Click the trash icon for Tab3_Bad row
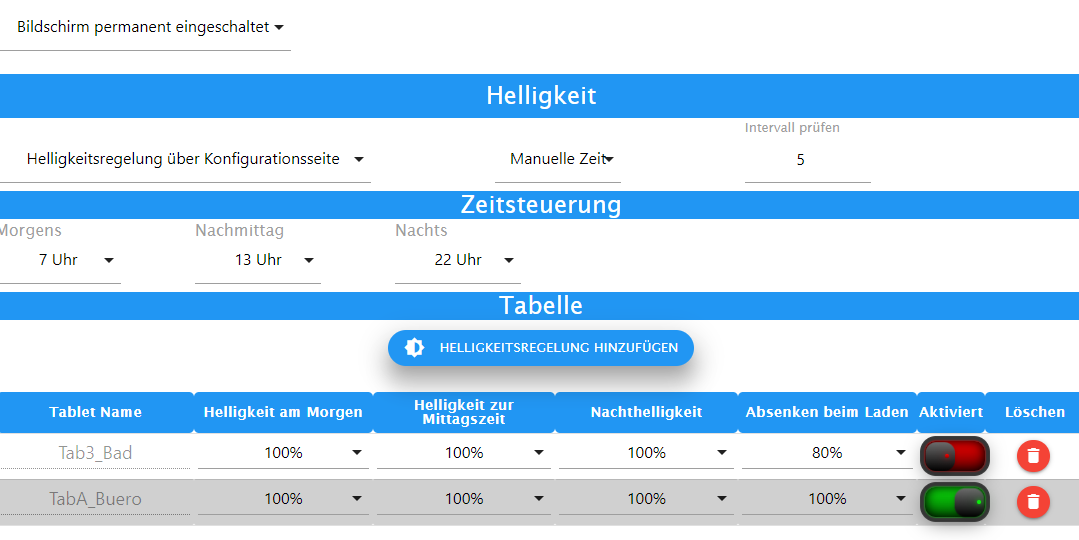This screenshot has width=1079, height=540. [x=1033, y=455]
